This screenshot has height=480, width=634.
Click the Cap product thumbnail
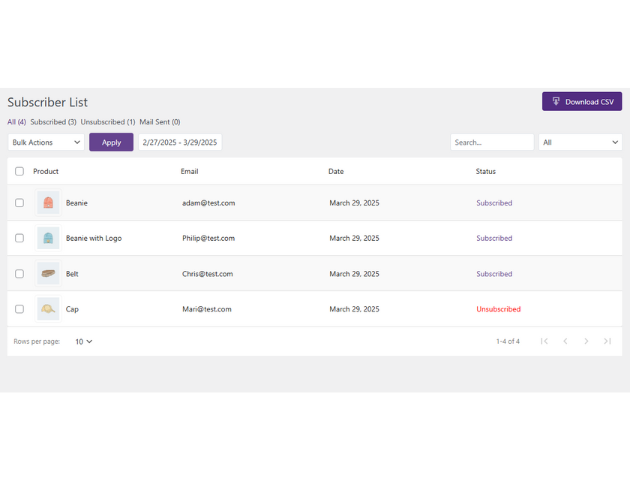click(48, 309)
